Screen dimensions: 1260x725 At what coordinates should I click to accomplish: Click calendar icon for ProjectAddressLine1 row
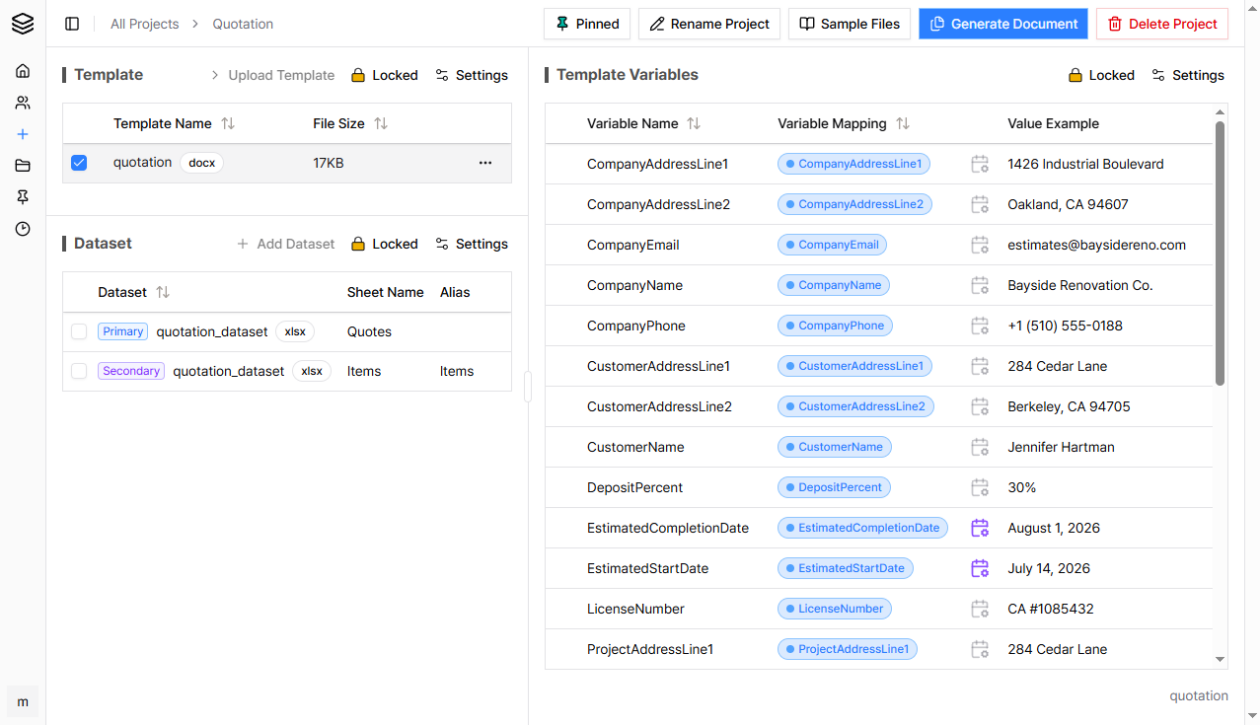980,649
